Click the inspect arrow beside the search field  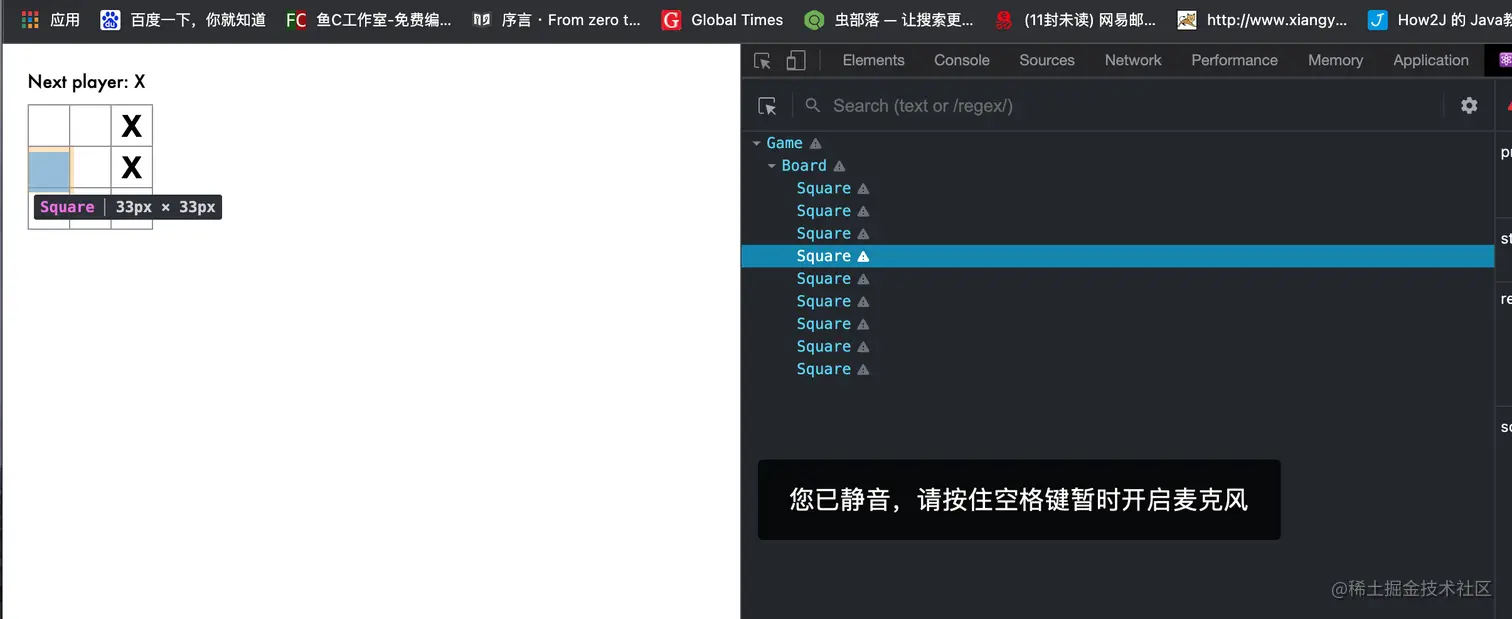tap(767, 105)
